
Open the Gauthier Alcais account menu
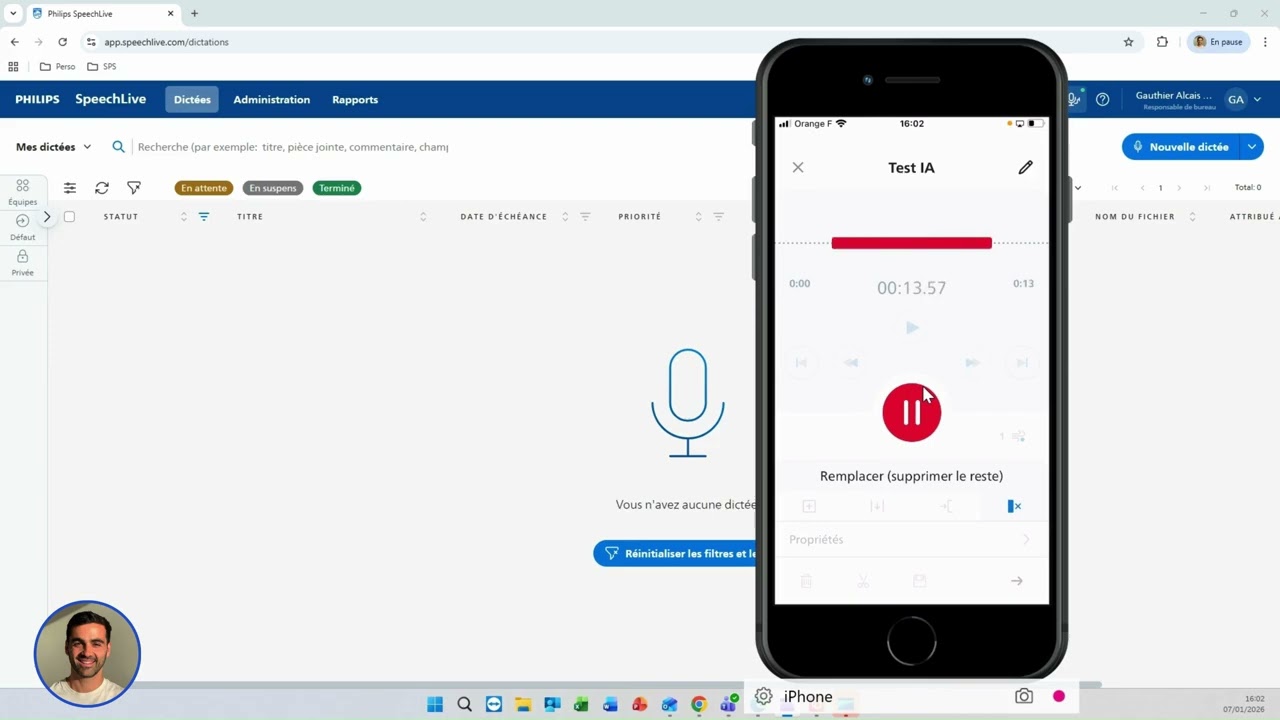tap(1198, 99)
